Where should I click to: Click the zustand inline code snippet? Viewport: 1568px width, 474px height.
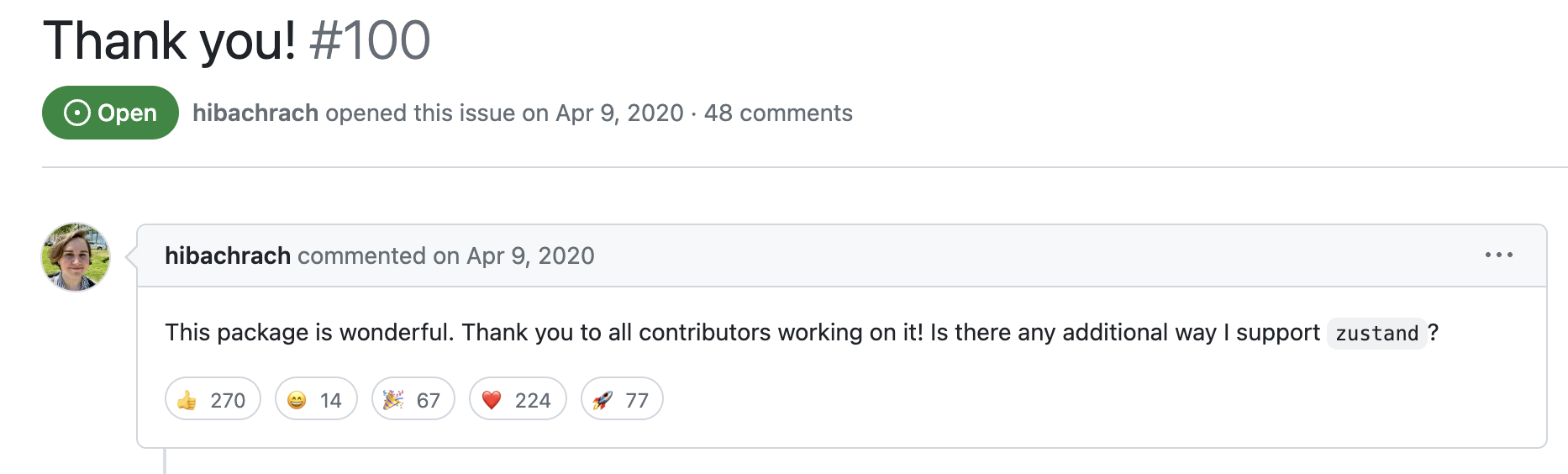pyautogui.click(x=1376, y=334)
